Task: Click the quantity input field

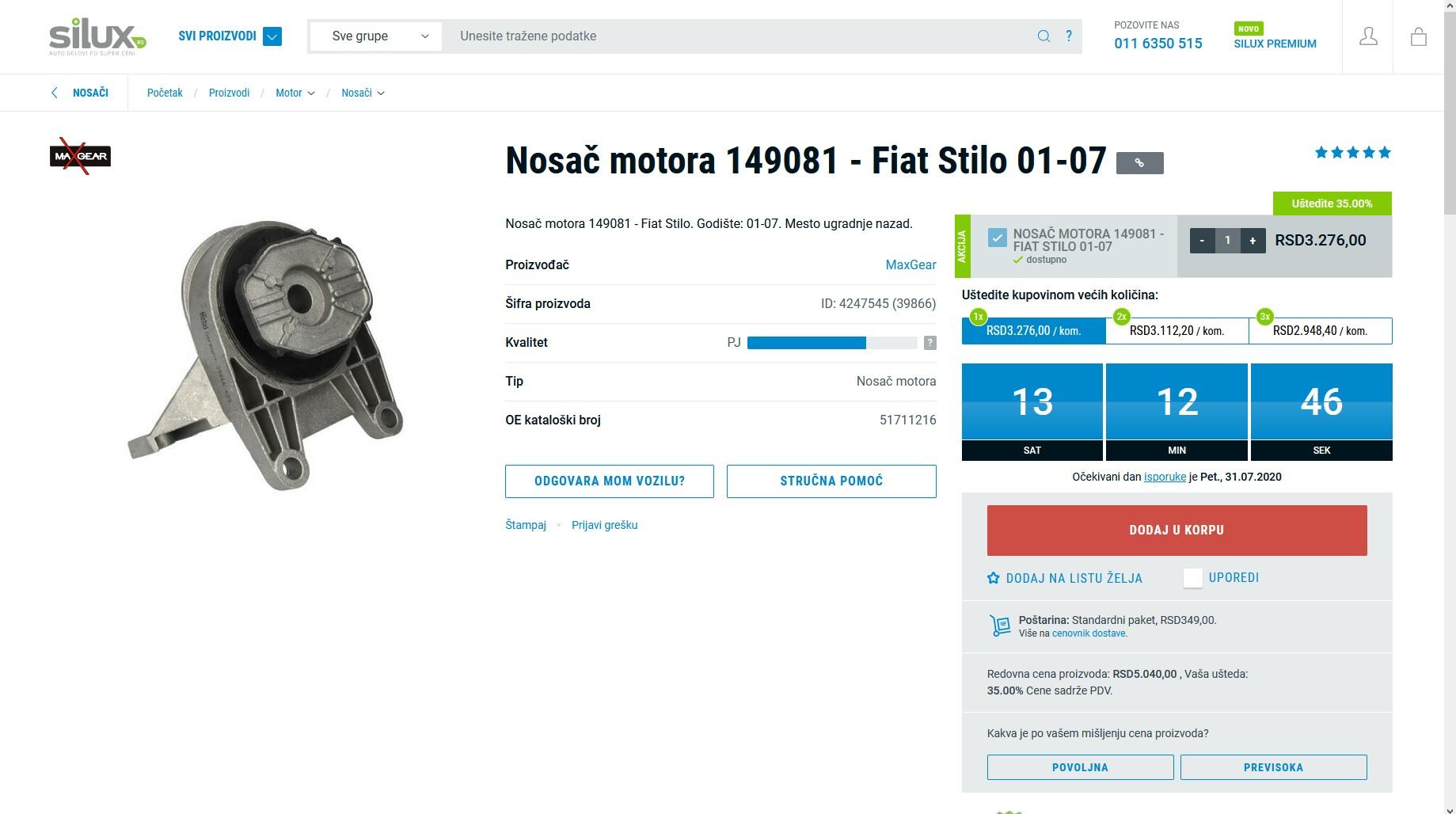Action: (x=1227, y=241)
